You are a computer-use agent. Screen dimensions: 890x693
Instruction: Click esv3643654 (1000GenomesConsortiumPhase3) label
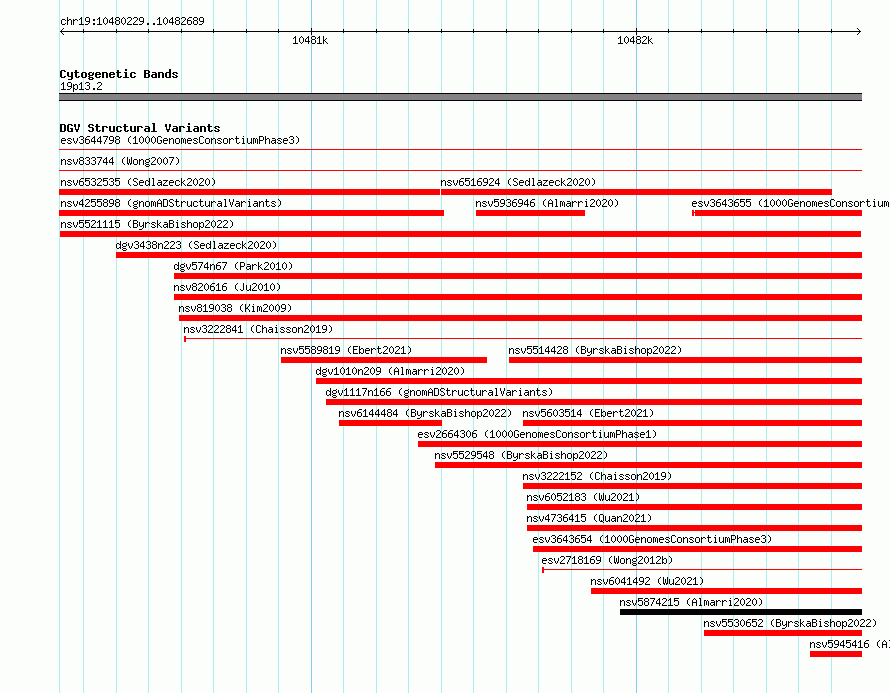click(652, 539)
